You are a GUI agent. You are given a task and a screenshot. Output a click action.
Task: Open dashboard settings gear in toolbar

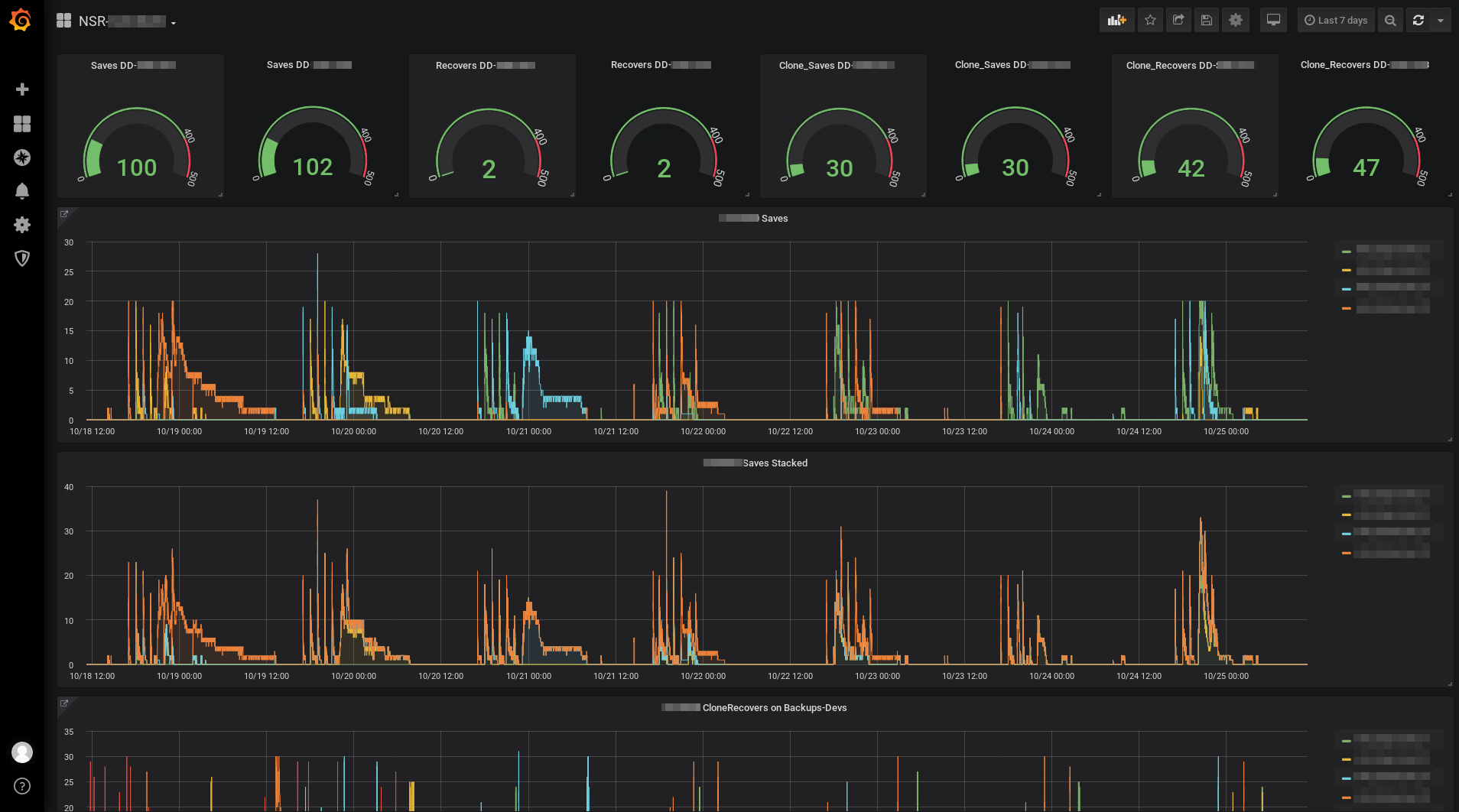point(1236,21)
